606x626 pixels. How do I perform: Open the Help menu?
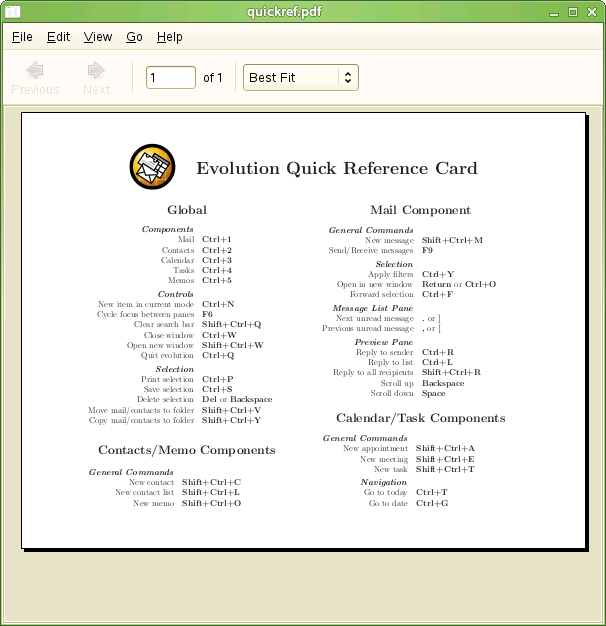pyautogui.click(x=170, y=37)
